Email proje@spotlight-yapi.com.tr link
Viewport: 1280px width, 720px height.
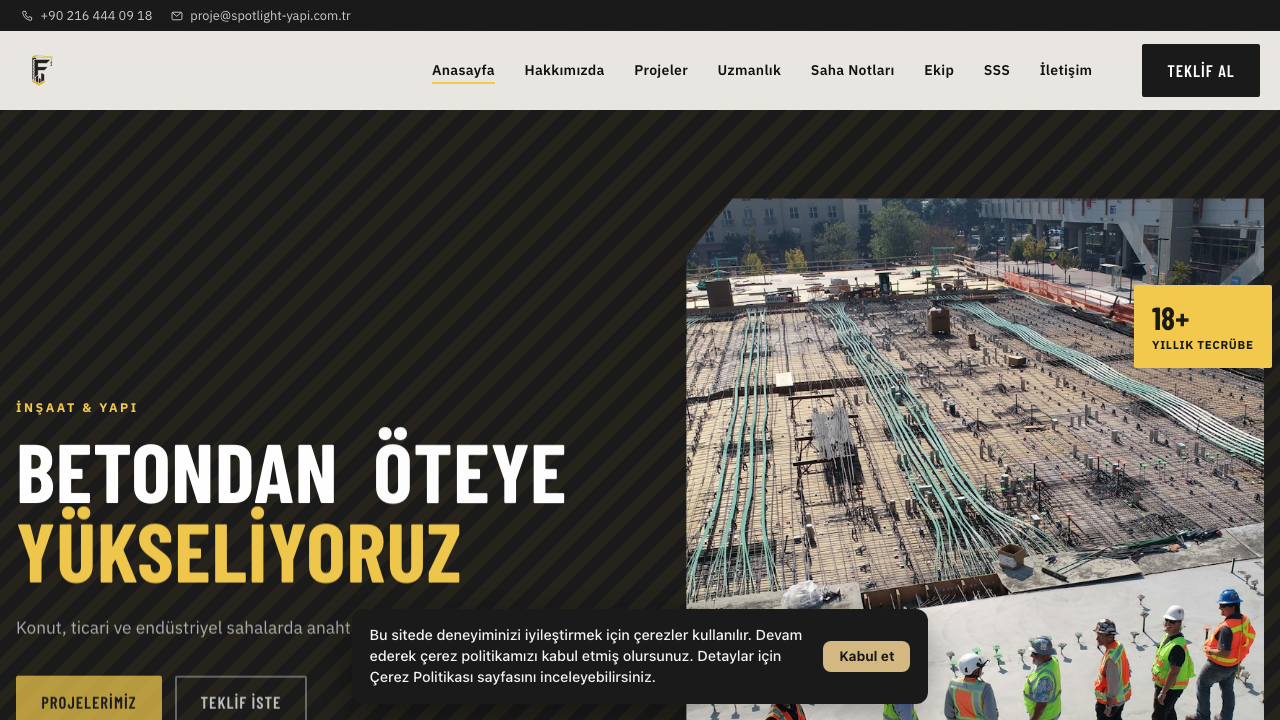click(270, 16)
